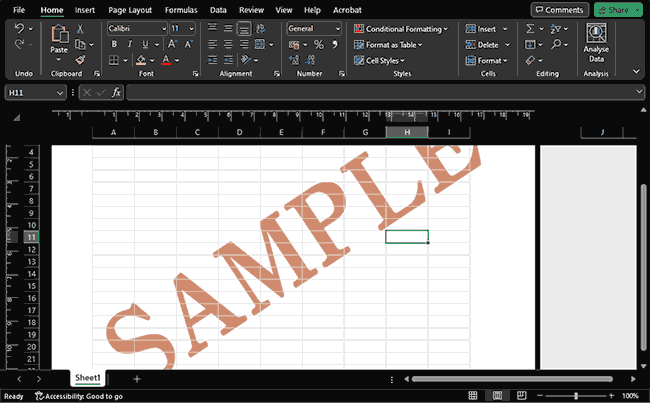
Task: Open the Calibri font name dropdown
Action: pos(164,29)
